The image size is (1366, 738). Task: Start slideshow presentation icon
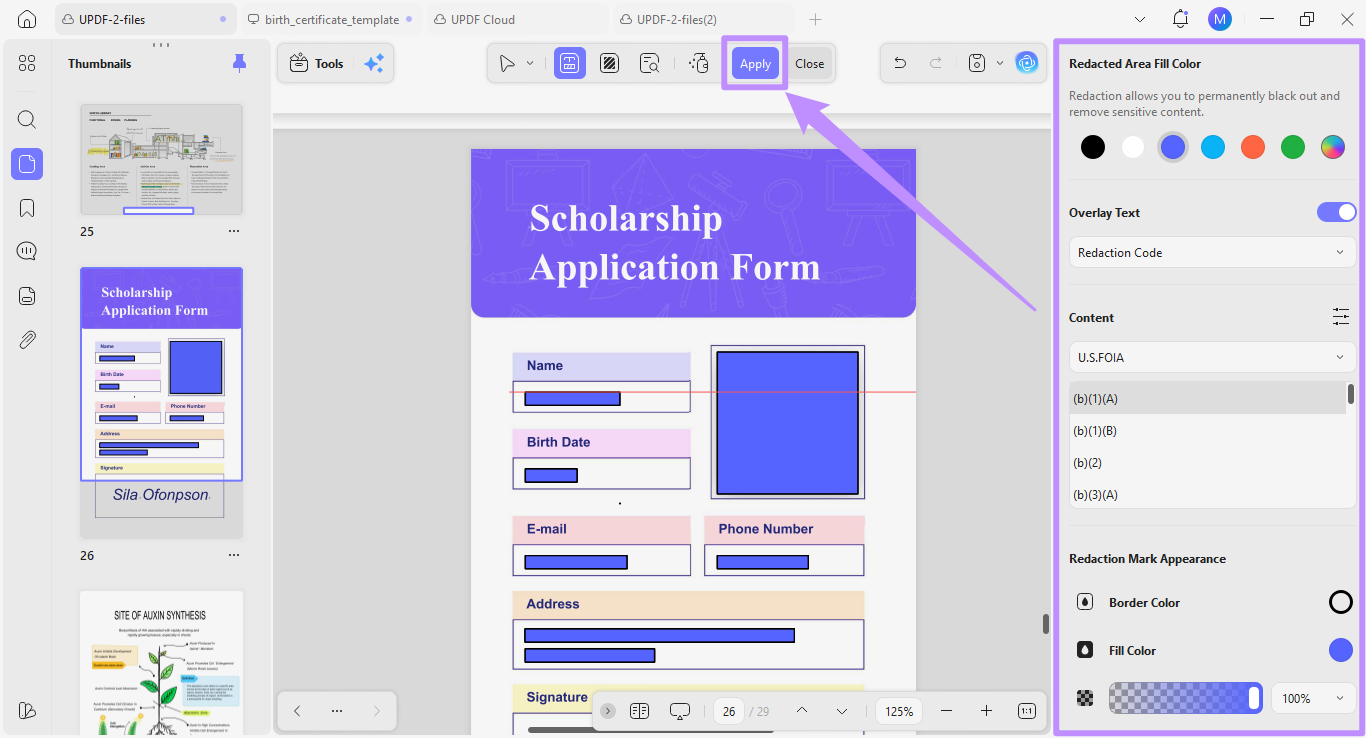pos(680,711)
